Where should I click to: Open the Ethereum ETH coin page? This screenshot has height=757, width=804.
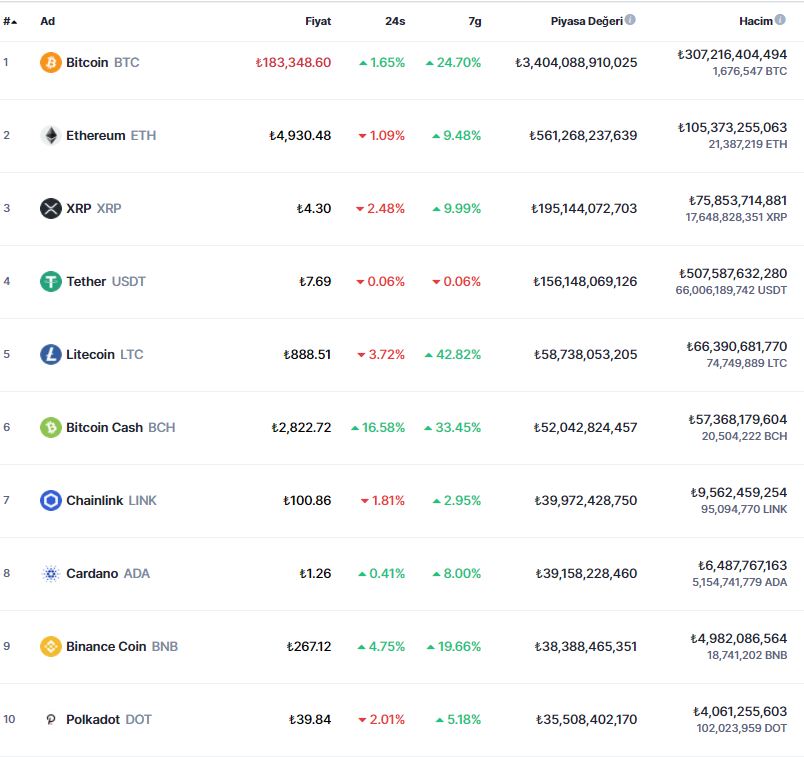point(110,135)
